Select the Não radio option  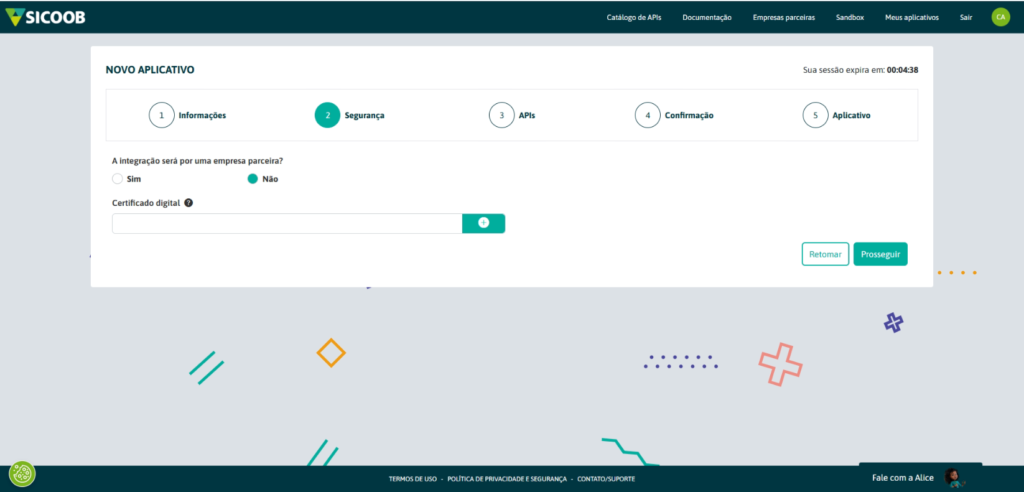click(x=252, y=179)
